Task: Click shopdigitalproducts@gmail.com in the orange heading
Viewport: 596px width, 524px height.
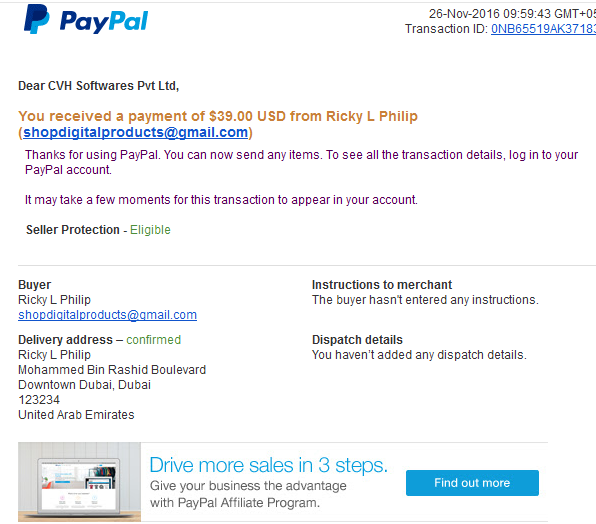Action: (136, 132)
